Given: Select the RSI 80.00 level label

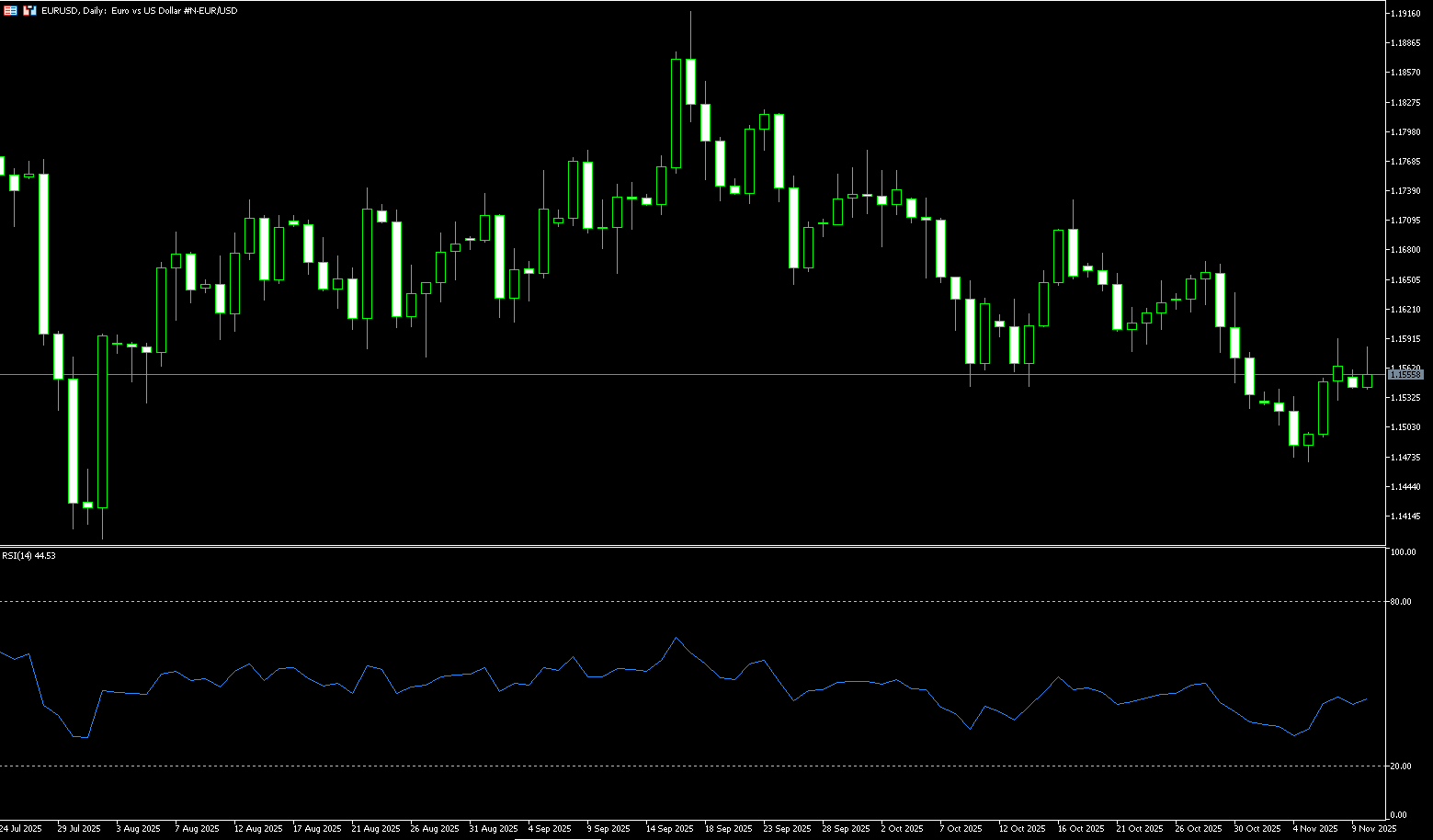Looking at the screenshot, I should point(1401,602).
